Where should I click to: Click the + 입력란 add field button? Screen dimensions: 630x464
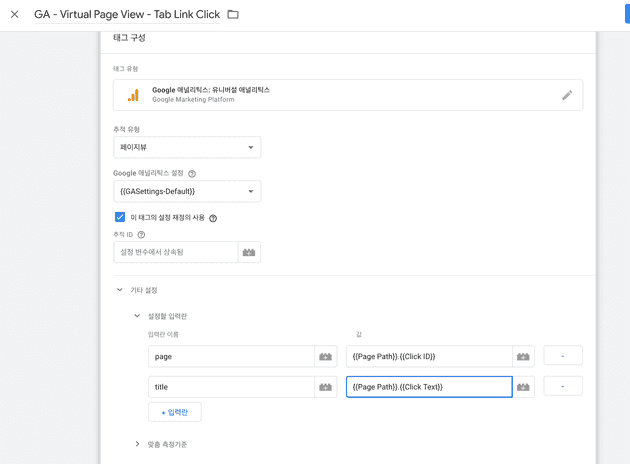175,411
